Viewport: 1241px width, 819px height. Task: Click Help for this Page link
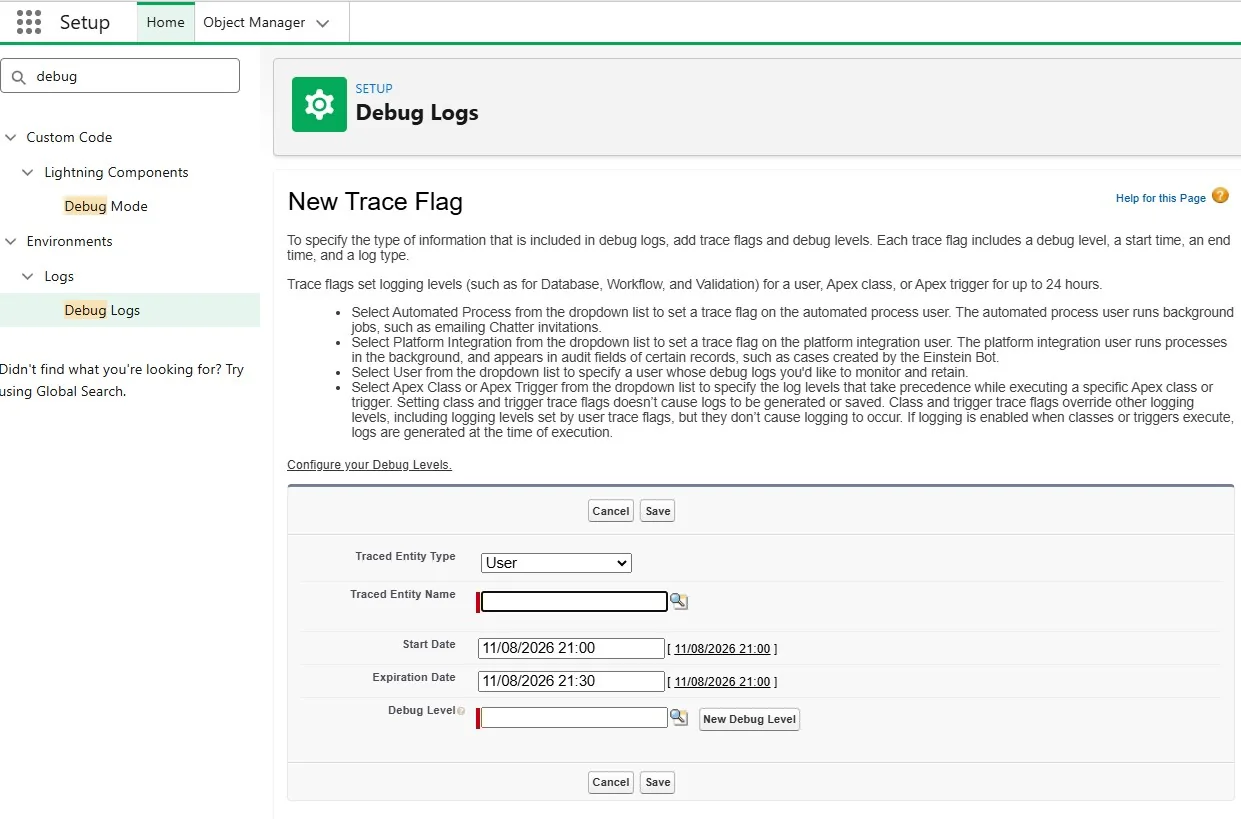point(1160,198)
